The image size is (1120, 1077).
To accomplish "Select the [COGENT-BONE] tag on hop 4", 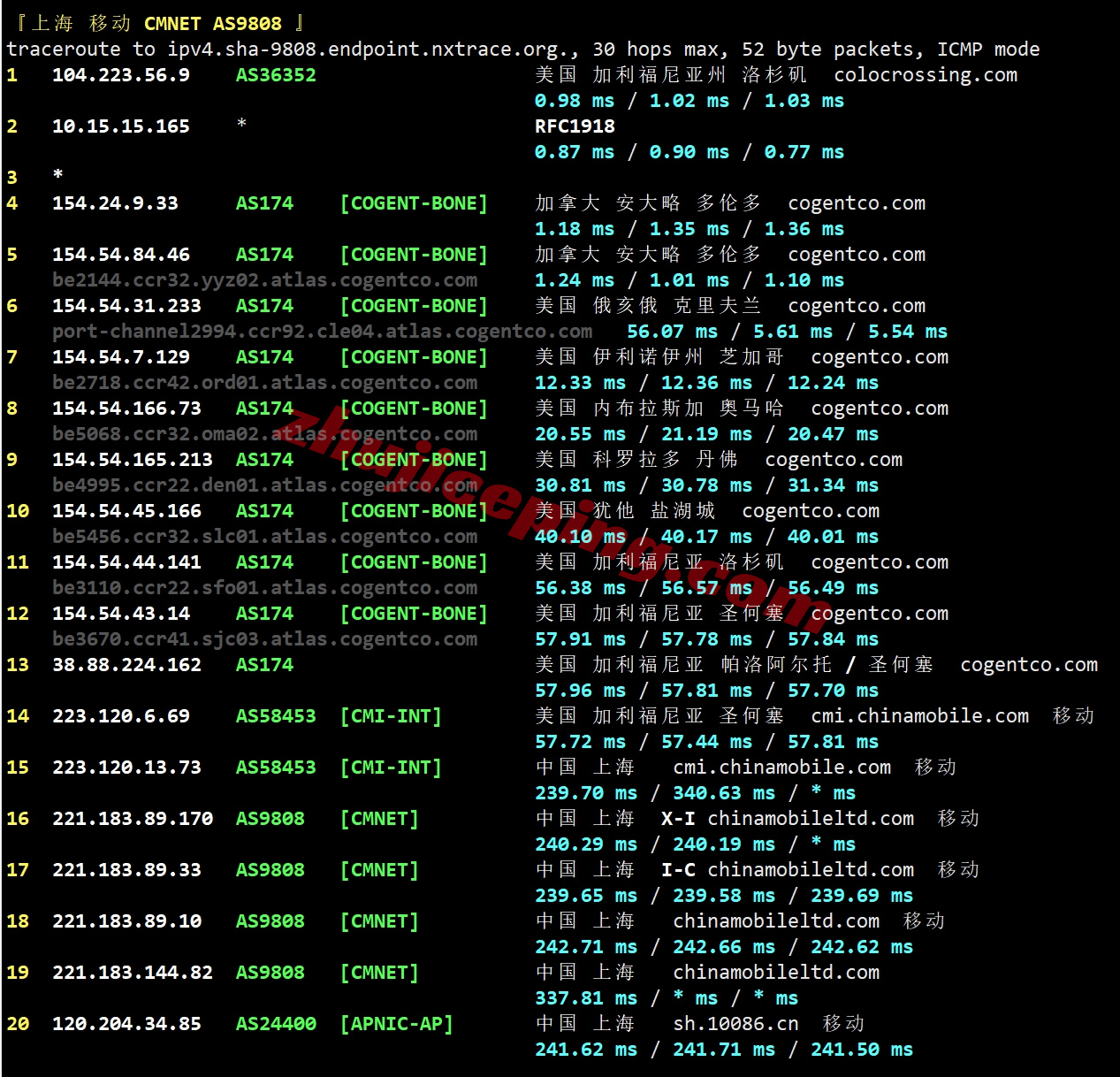I will click(x=414, y=203).
